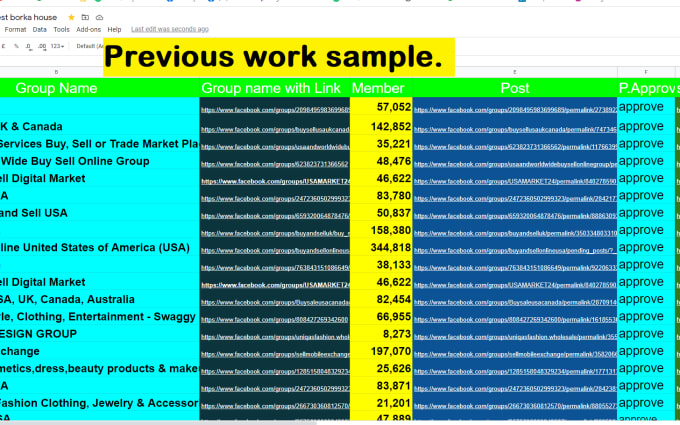Select member count 38,133

(x=381, y=265)
